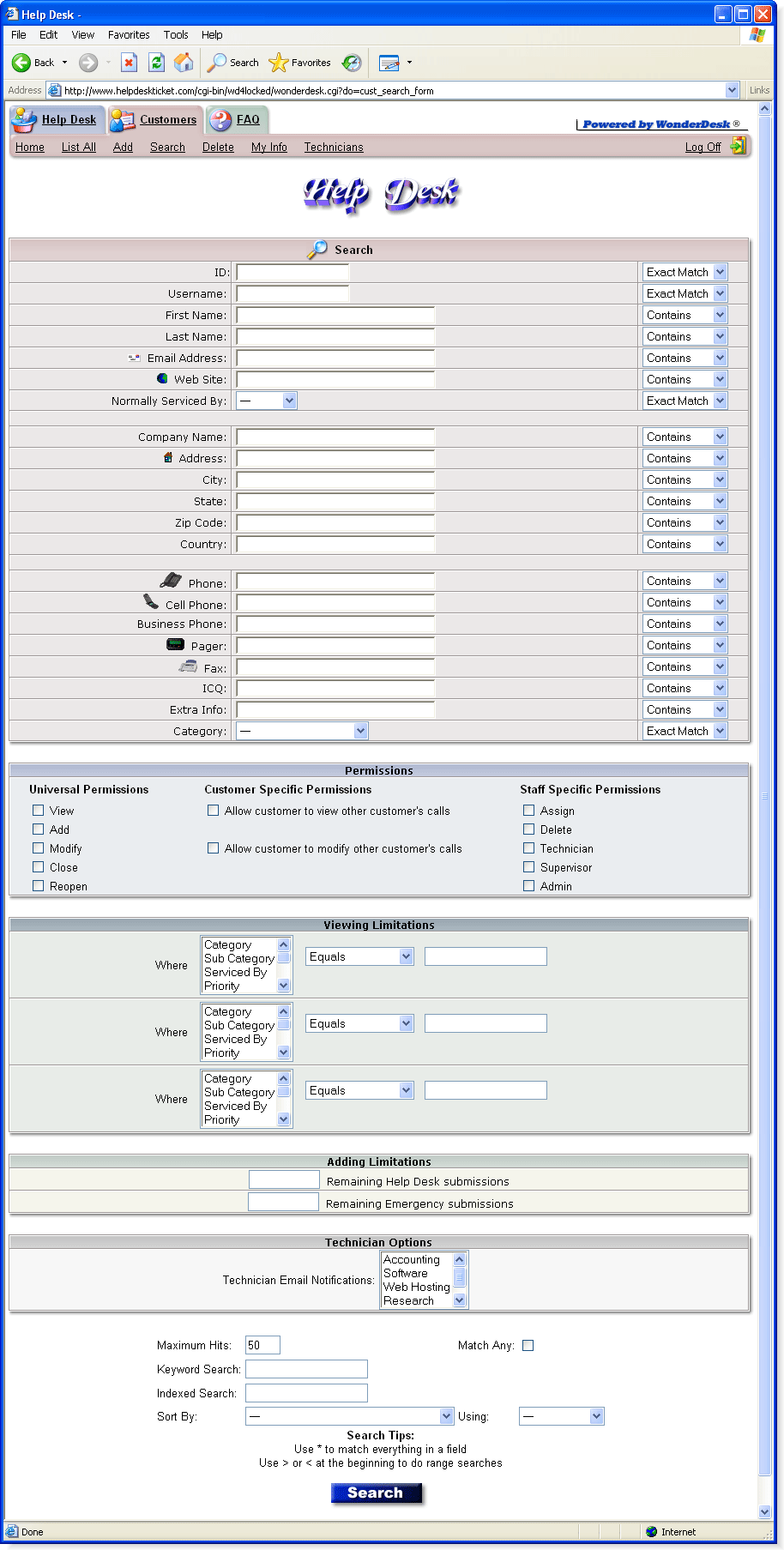Image resolution: width=784 pixels, height=1550 pixels.
Task: Click the Phone telephone icon
Action: (x=171, y=581)
